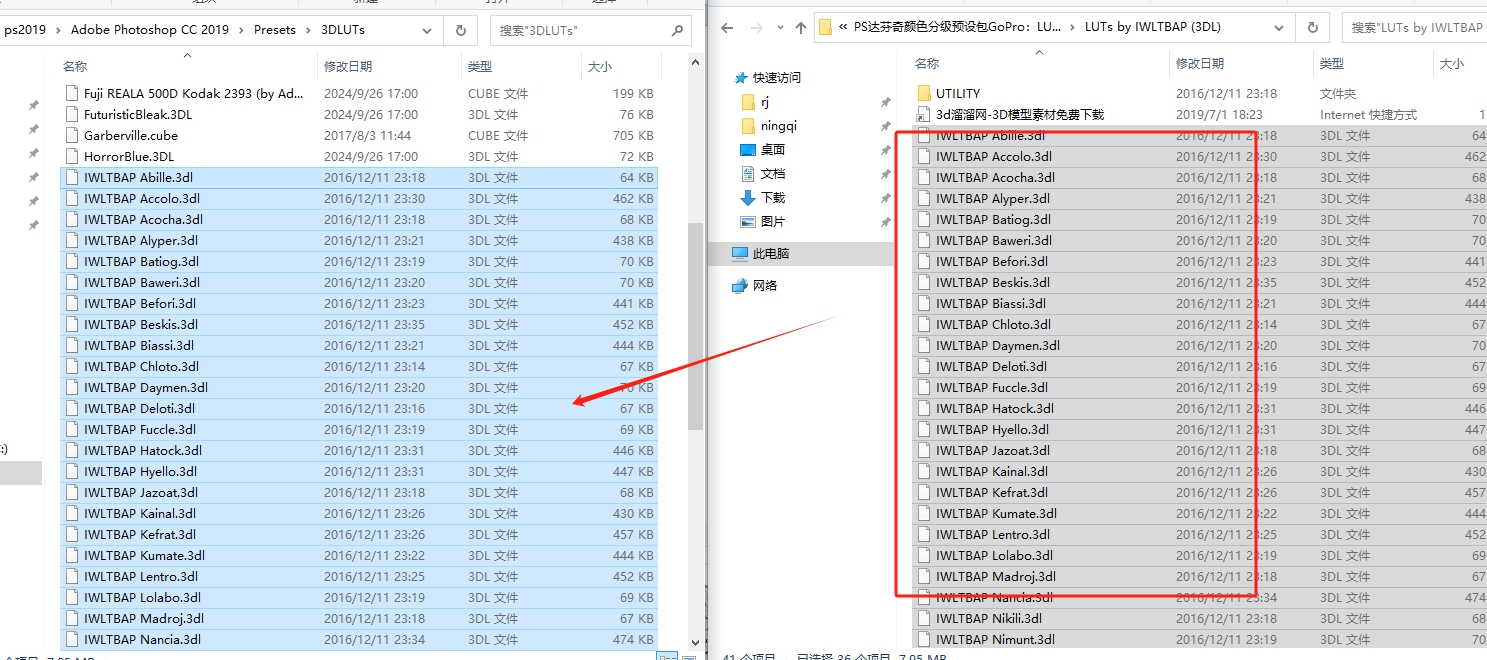
Task: Open rj folder in navigation pane
Action: (765, 102)
